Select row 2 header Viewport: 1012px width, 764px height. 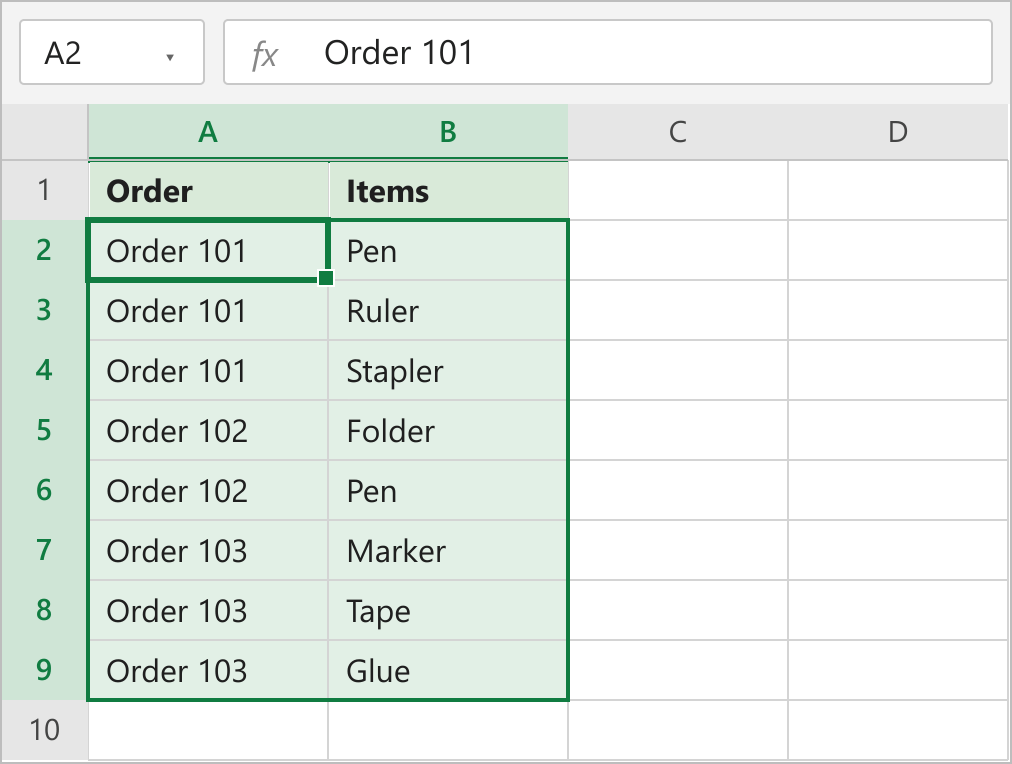coord(44,250)
